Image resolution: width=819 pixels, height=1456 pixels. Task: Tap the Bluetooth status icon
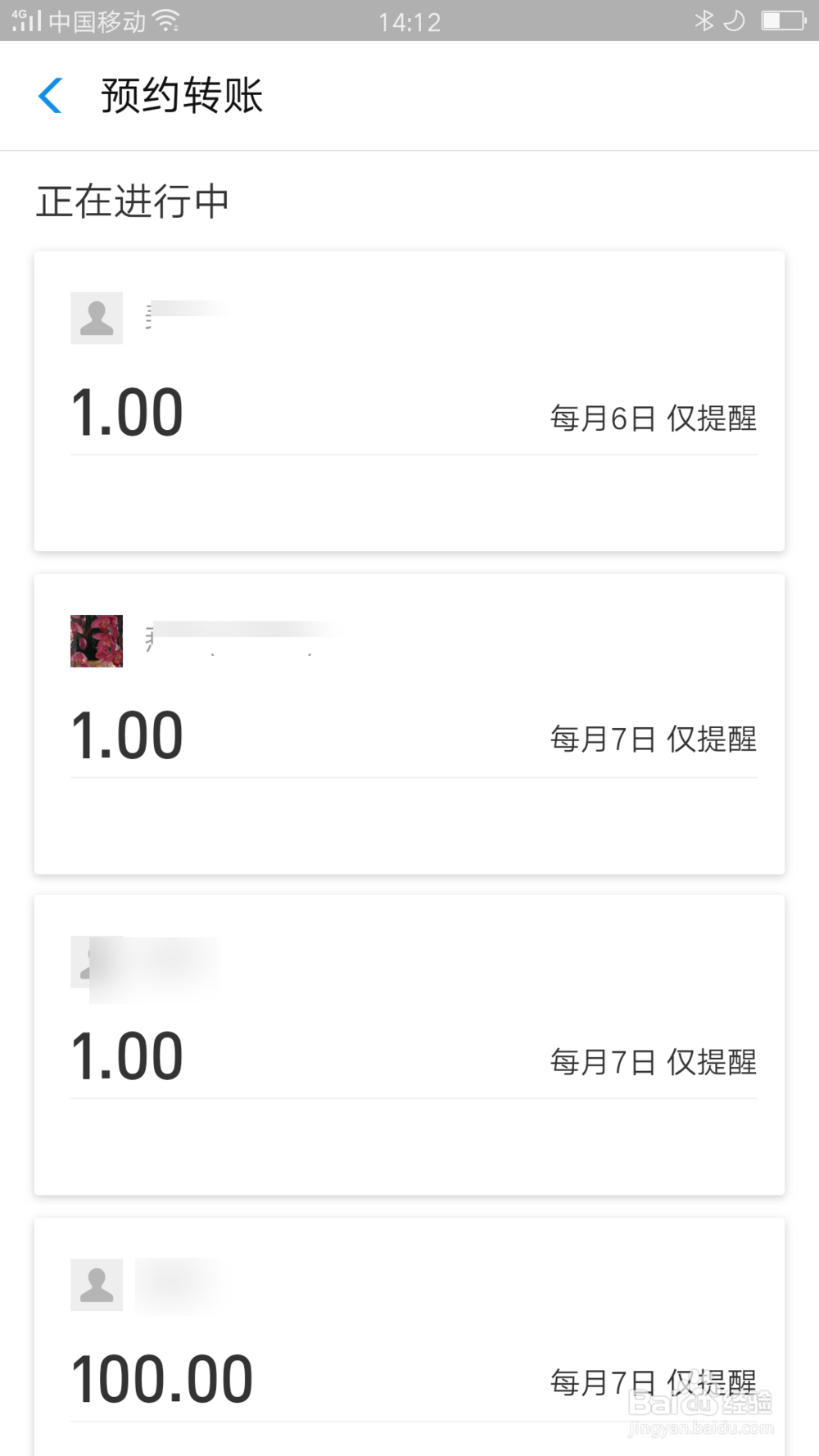point(704,20)
